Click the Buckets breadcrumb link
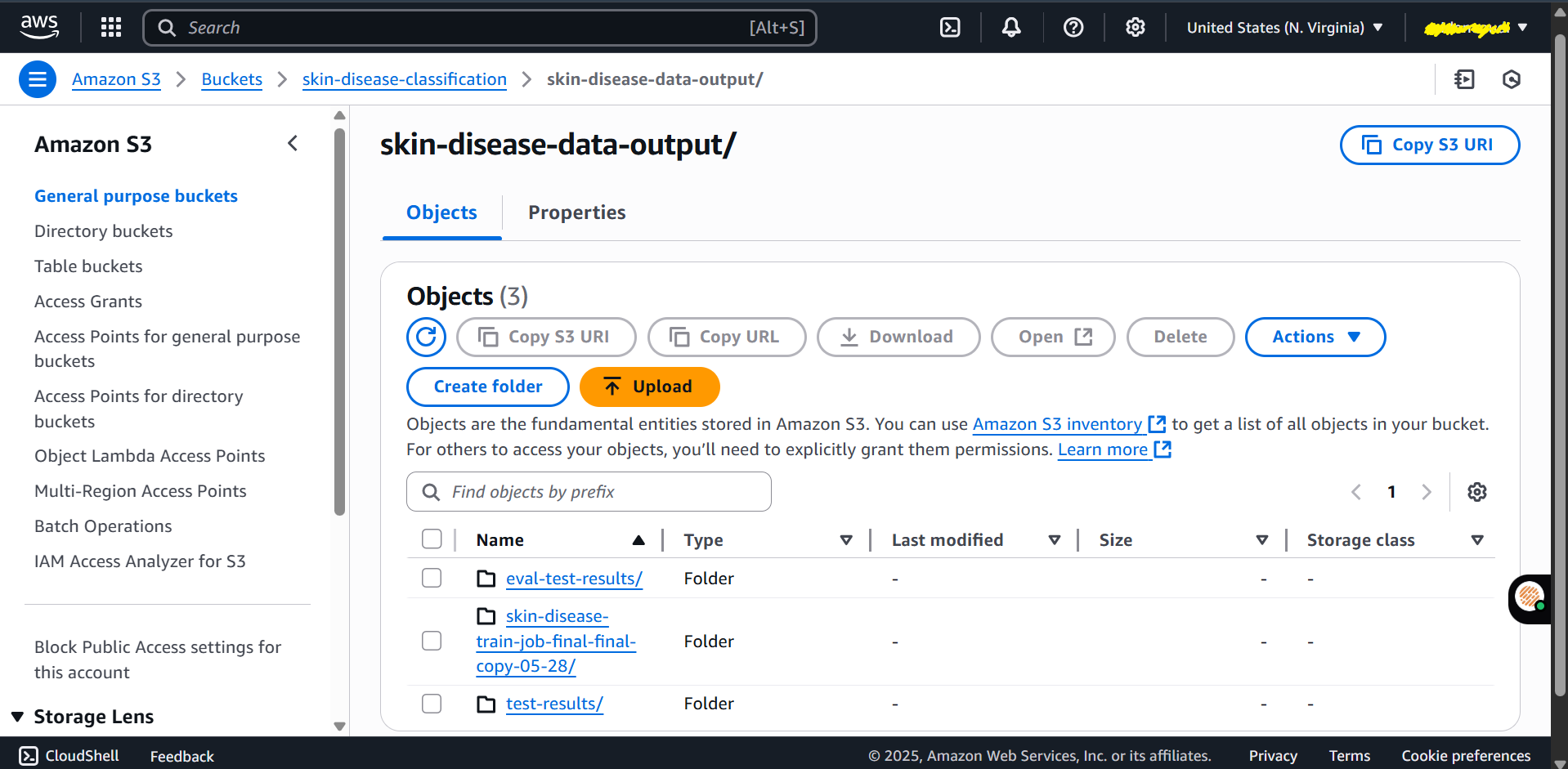1568x769 pixels. [232, 79]
